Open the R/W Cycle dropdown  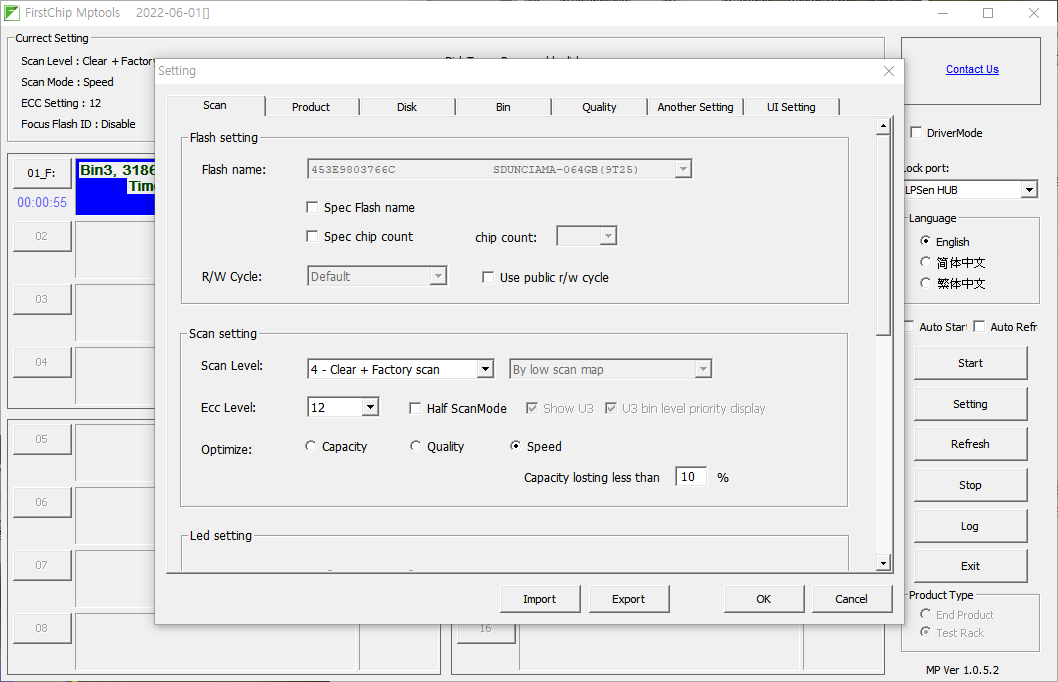pyautogui.click(x=438, y=277)
